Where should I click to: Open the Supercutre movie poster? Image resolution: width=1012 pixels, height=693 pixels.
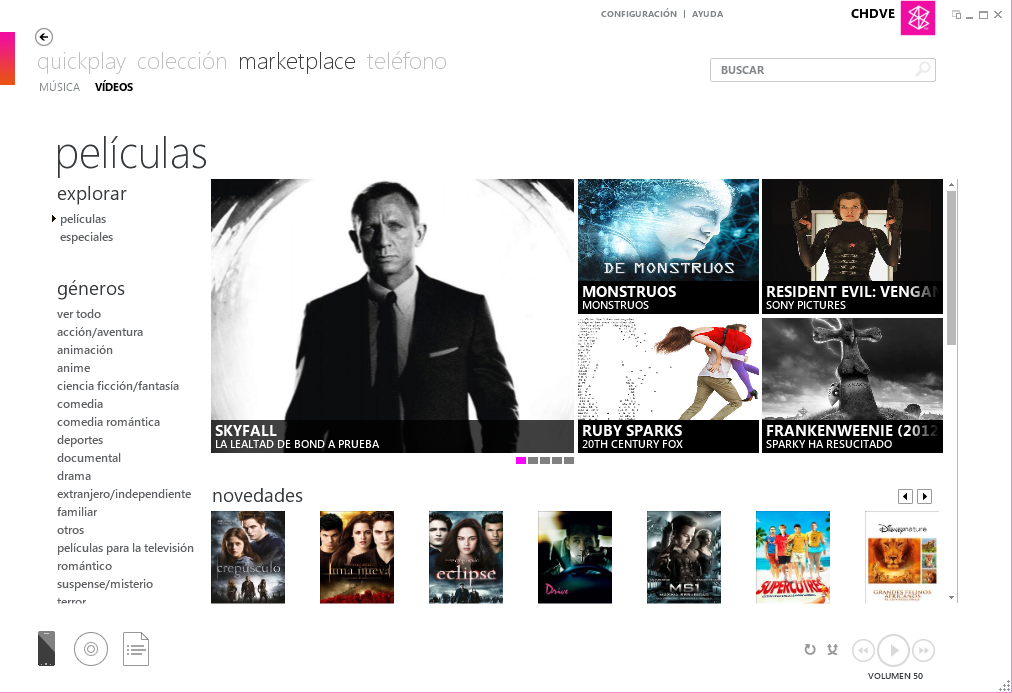[x=793, y=557]
